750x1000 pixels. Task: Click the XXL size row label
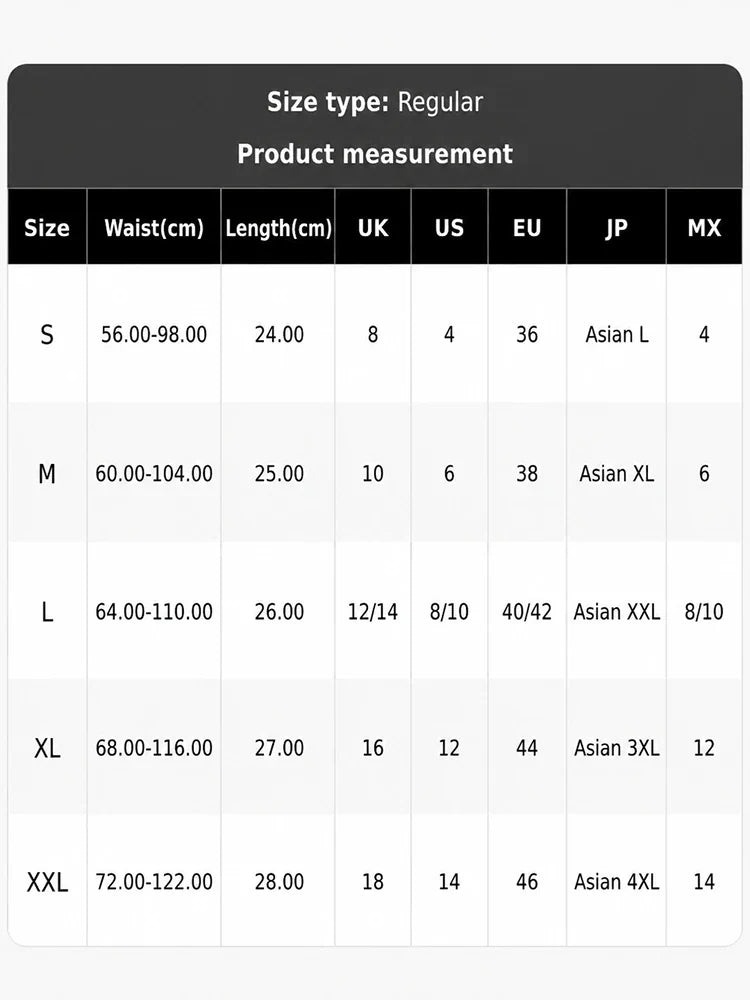coord(47,882)
